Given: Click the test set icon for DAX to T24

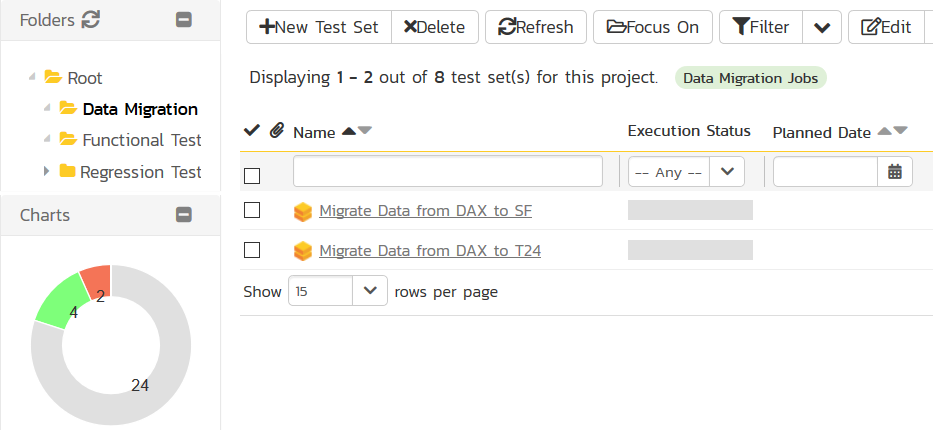Looking at the screenshot, I should click(303, 250).
